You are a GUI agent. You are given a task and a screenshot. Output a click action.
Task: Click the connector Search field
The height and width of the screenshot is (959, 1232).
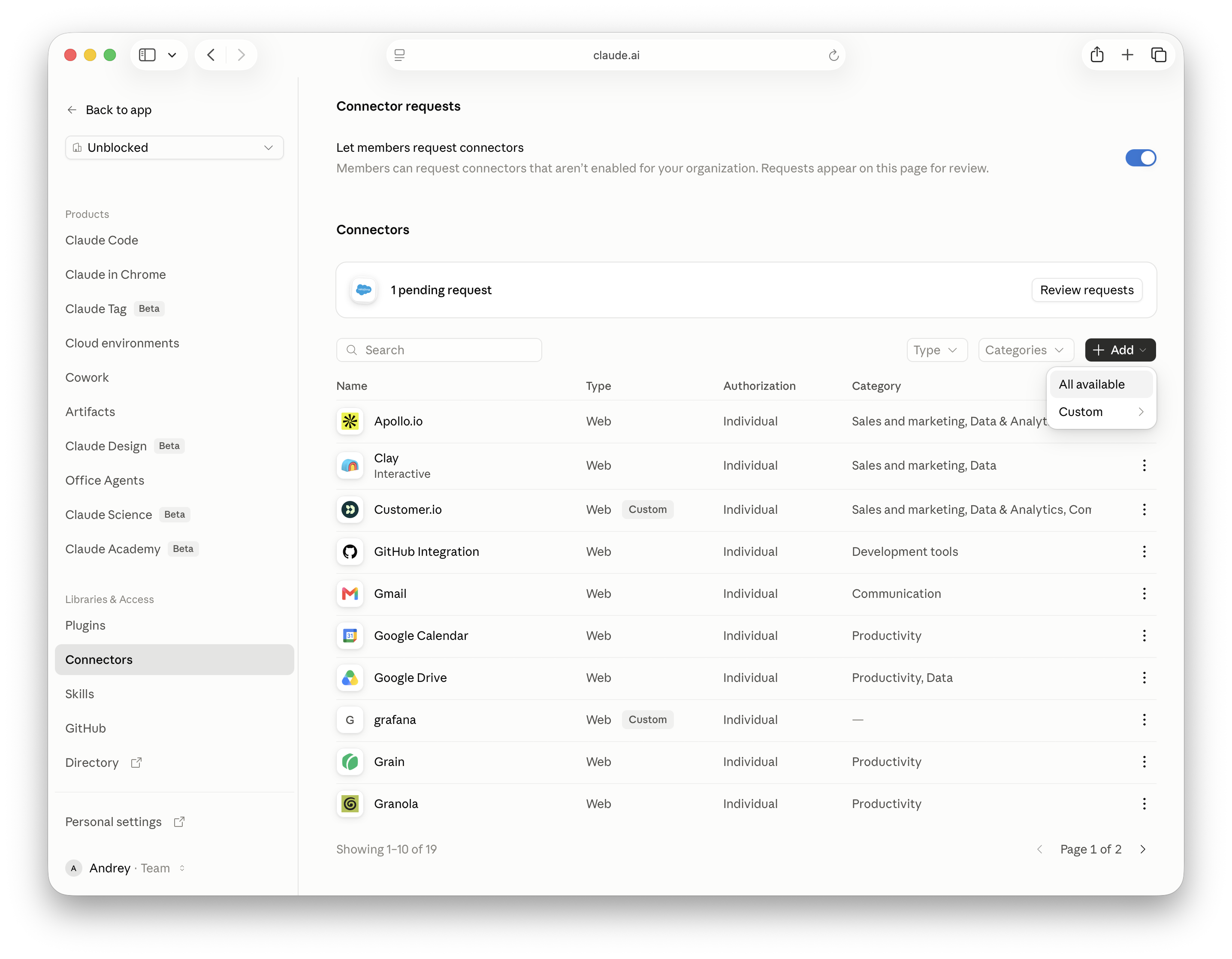click(439, 350)
